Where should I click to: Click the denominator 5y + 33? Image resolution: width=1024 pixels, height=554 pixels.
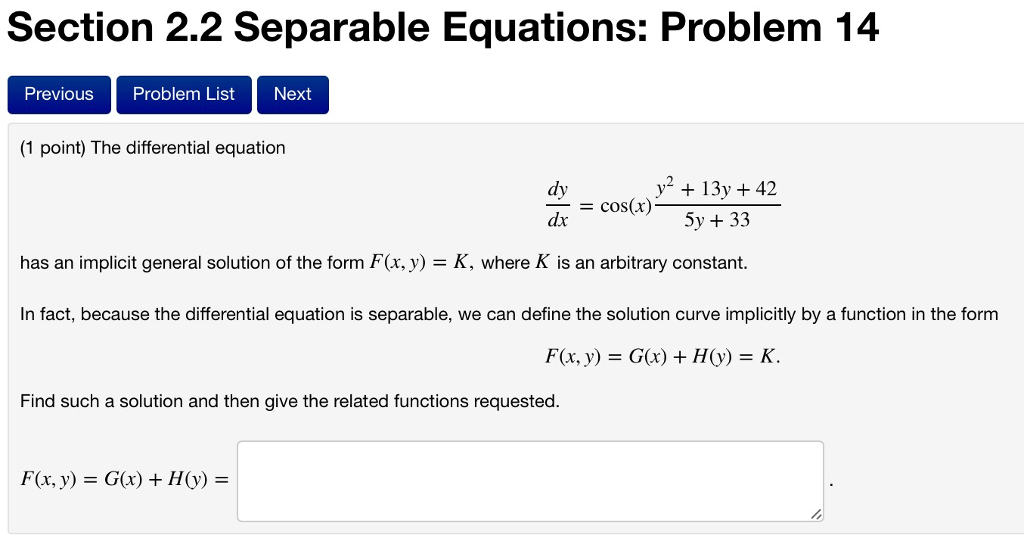coord(716,220)
